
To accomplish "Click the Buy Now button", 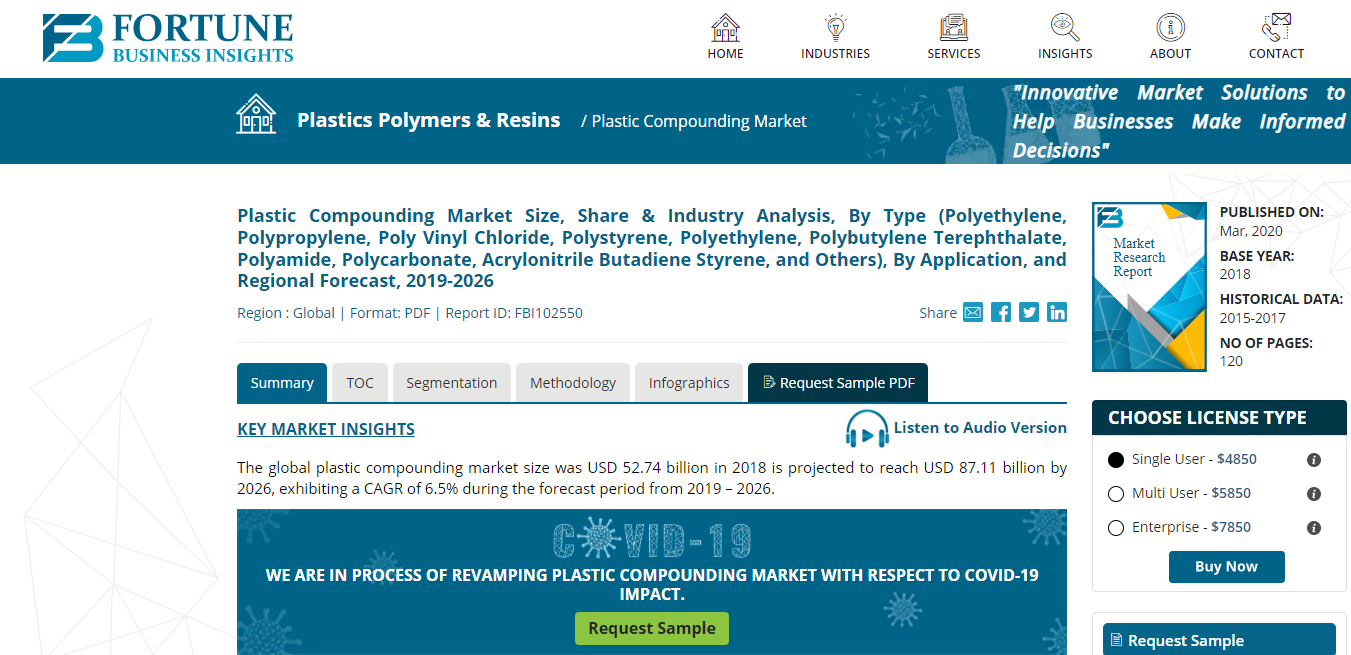I will [x=1227, y=566].
